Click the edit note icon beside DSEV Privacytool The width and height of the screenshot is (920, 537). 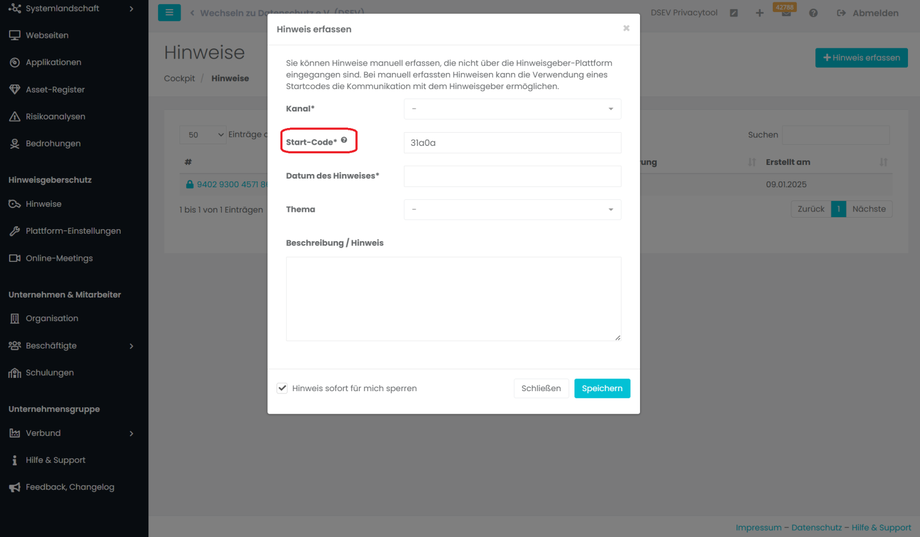point(734,13)
